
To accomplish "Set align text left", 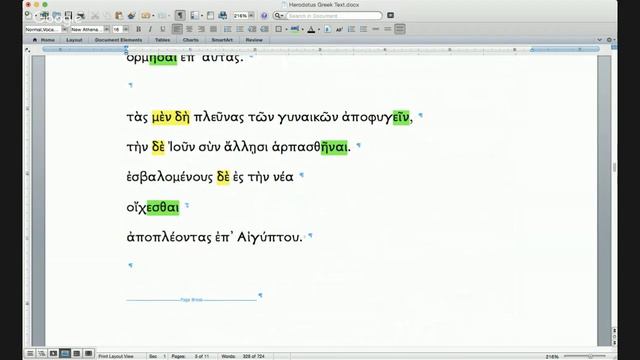I will coord(177,29).
